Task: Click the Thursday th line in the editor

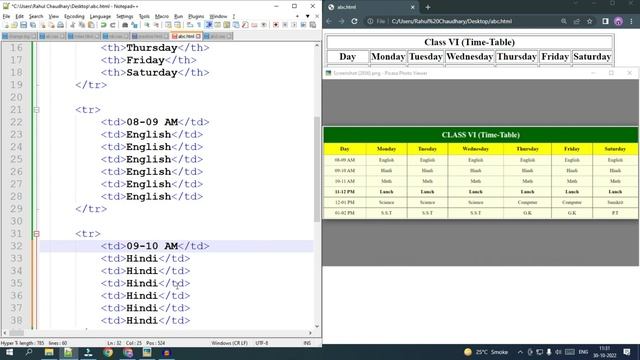Action: (155, 48)
